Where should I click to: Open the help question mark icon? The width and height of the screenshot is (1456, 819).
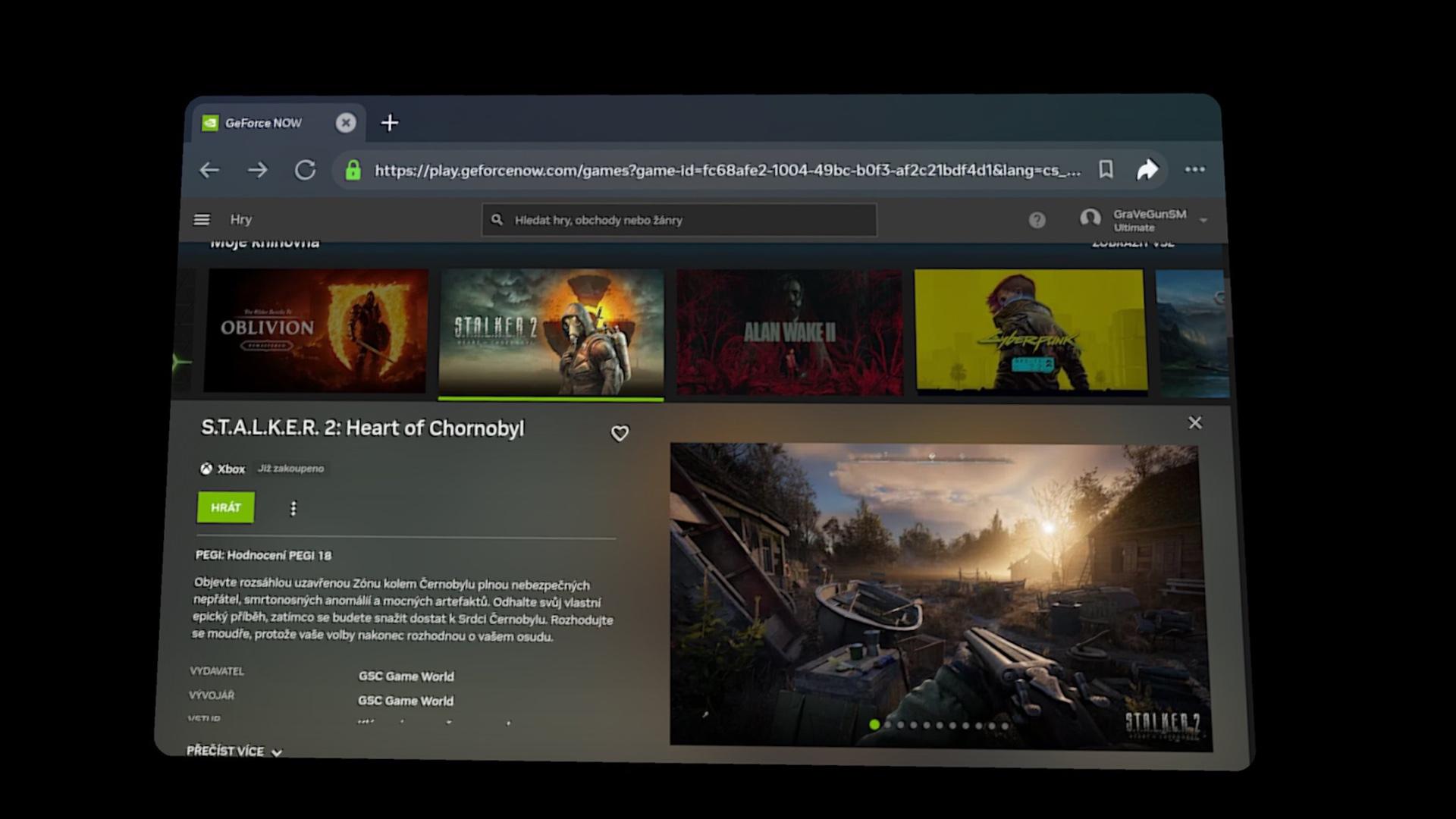pyautogui.click(x=1037, y=220)
